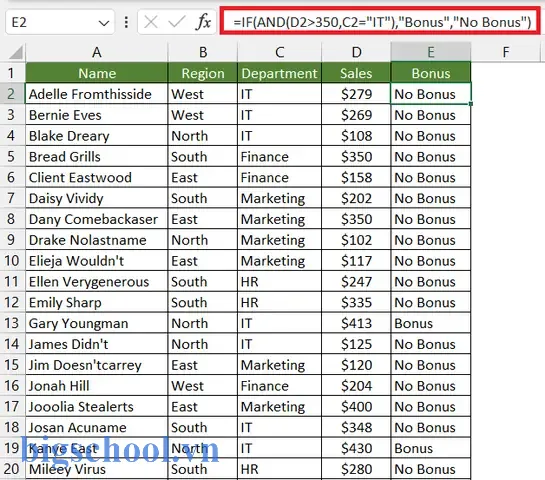Viewport: 545px width, 480px height.
Task: Select Bonus result for Gary Youngman
Action: (431, 323)
